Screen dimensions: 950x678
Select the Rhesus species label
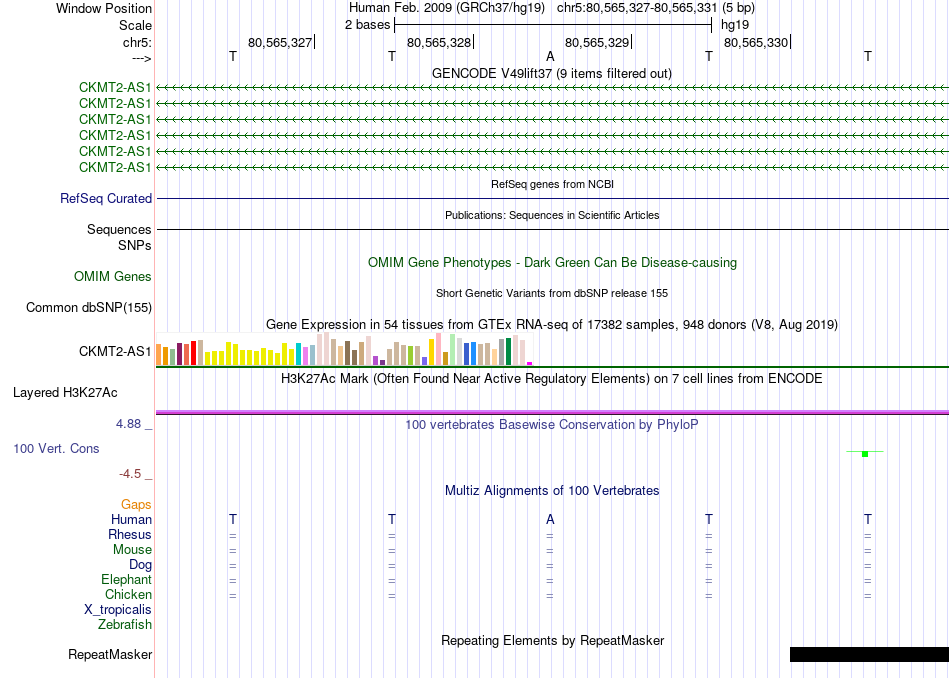click(130, 534)
